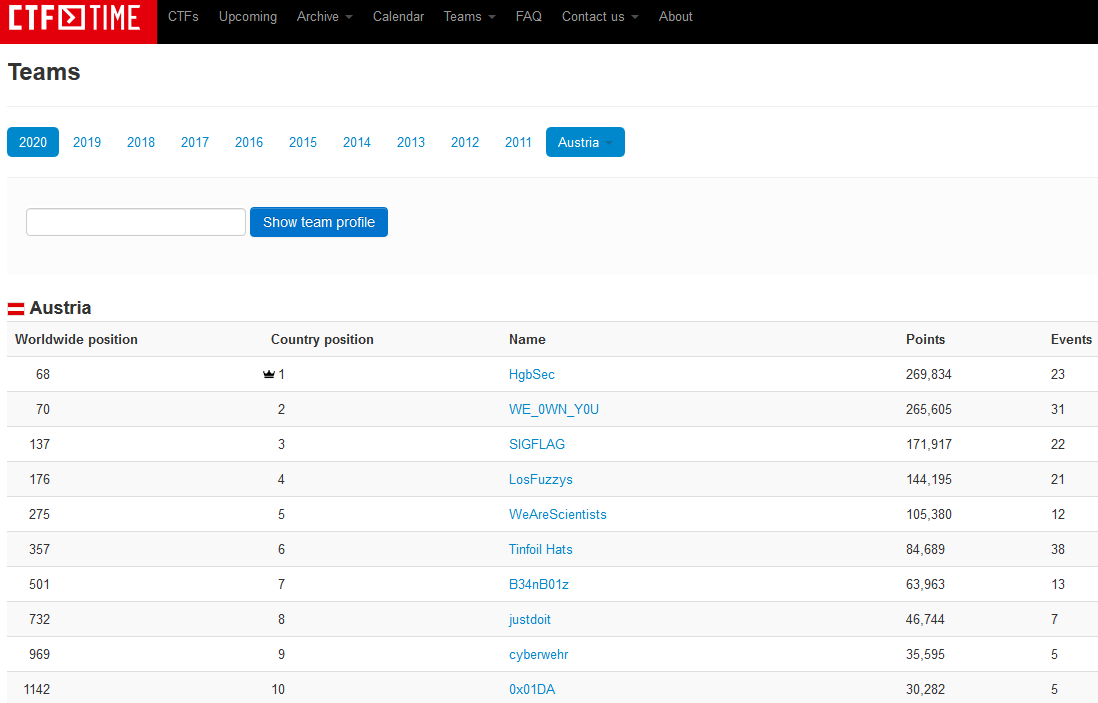Switch to the 2018 year tab
This screenshot has height=703, width=1098.
[141, 142]
